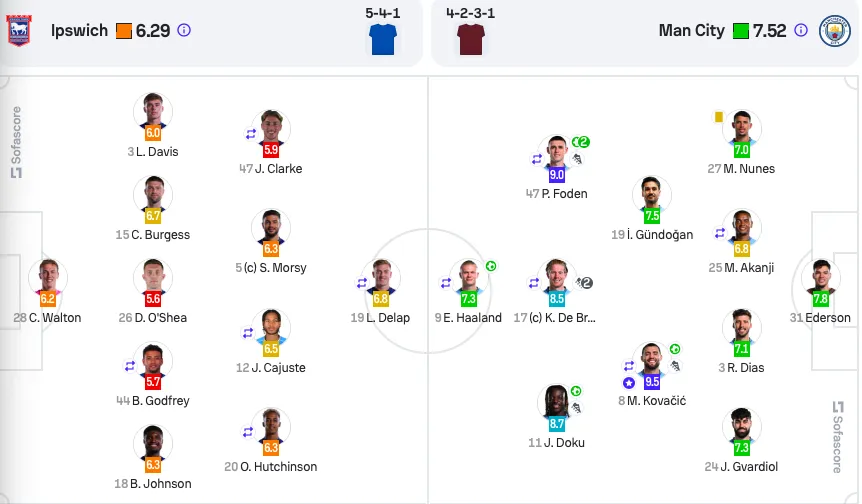Click the substitution icon beside L. Delap
This screenshot has height=504, width=862.
362,283
